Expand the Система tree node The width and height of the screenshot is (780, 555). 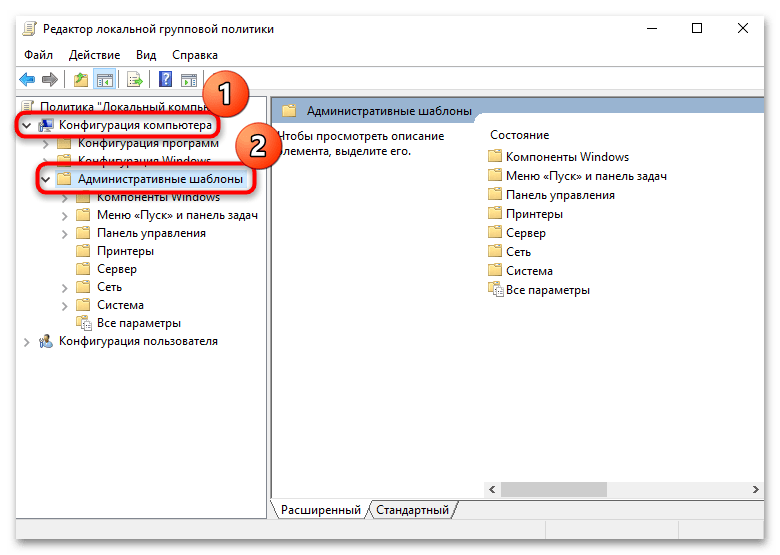click(65, 305)
